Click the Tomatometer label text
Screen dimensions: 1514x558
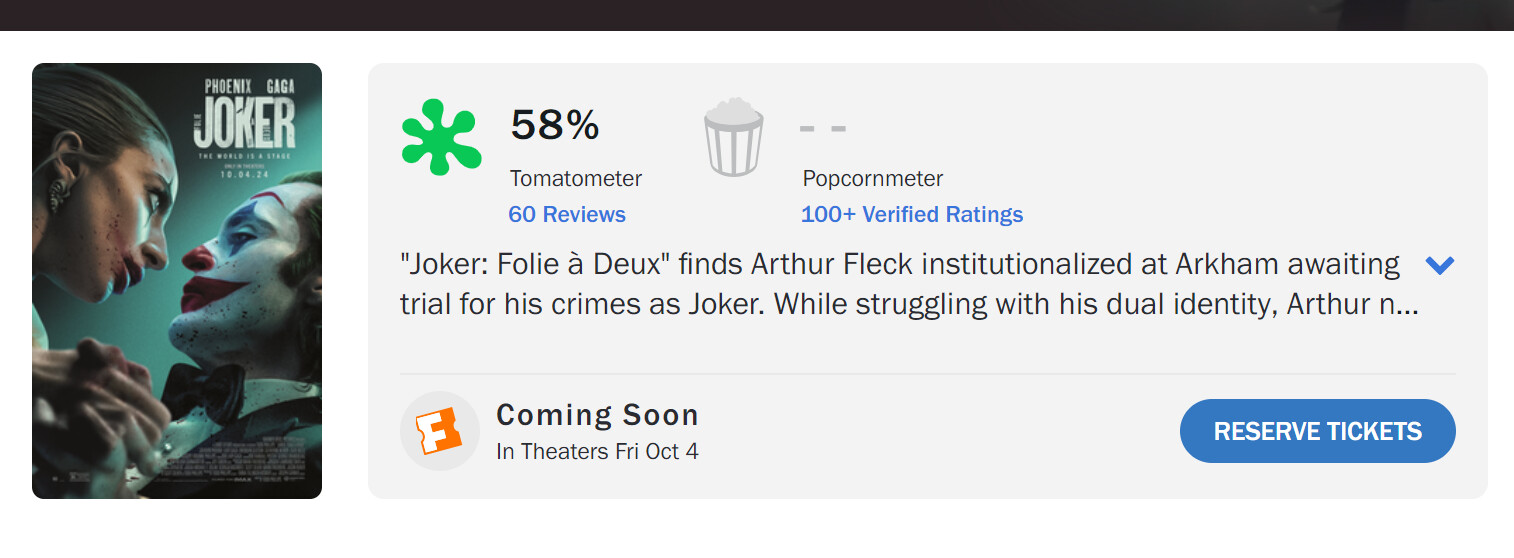click(x=576, y=179)
